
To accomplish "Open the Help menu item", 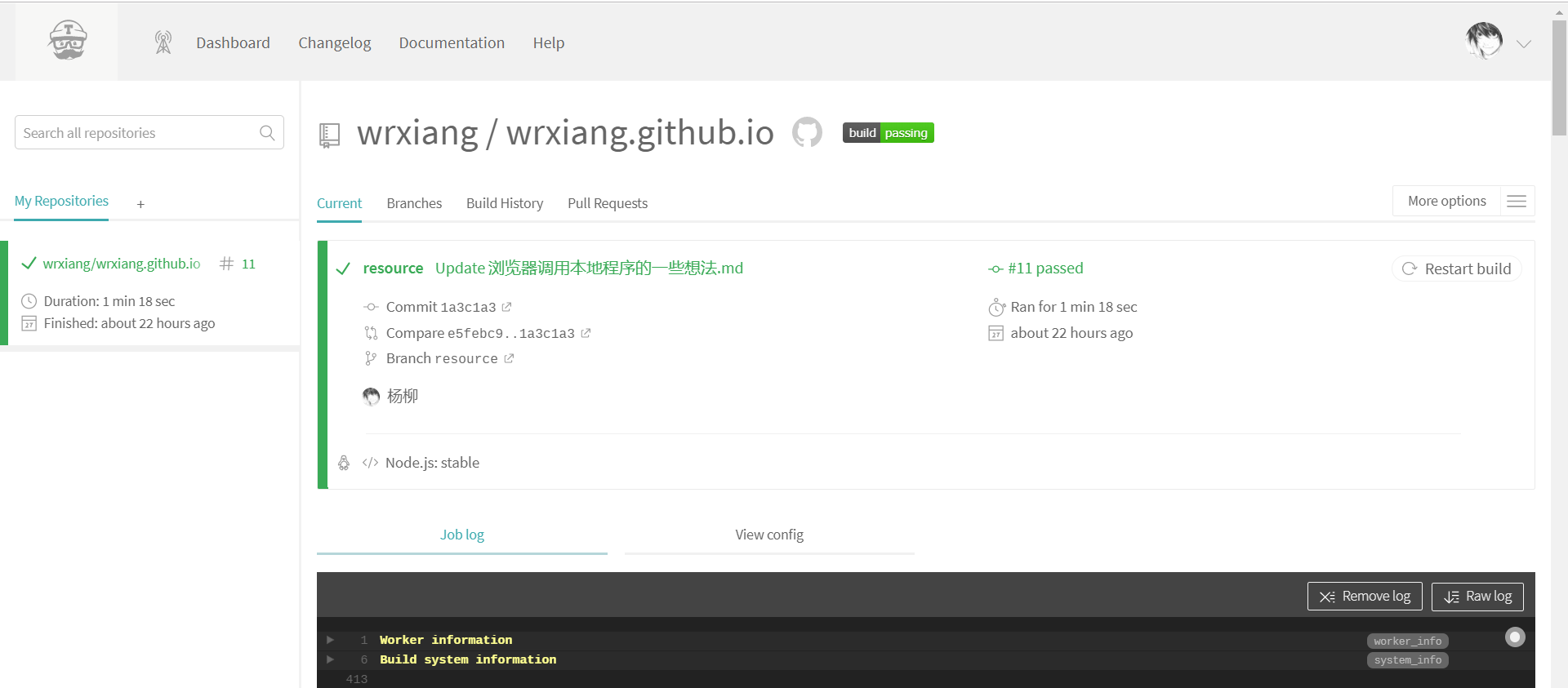I will point(549,43).
